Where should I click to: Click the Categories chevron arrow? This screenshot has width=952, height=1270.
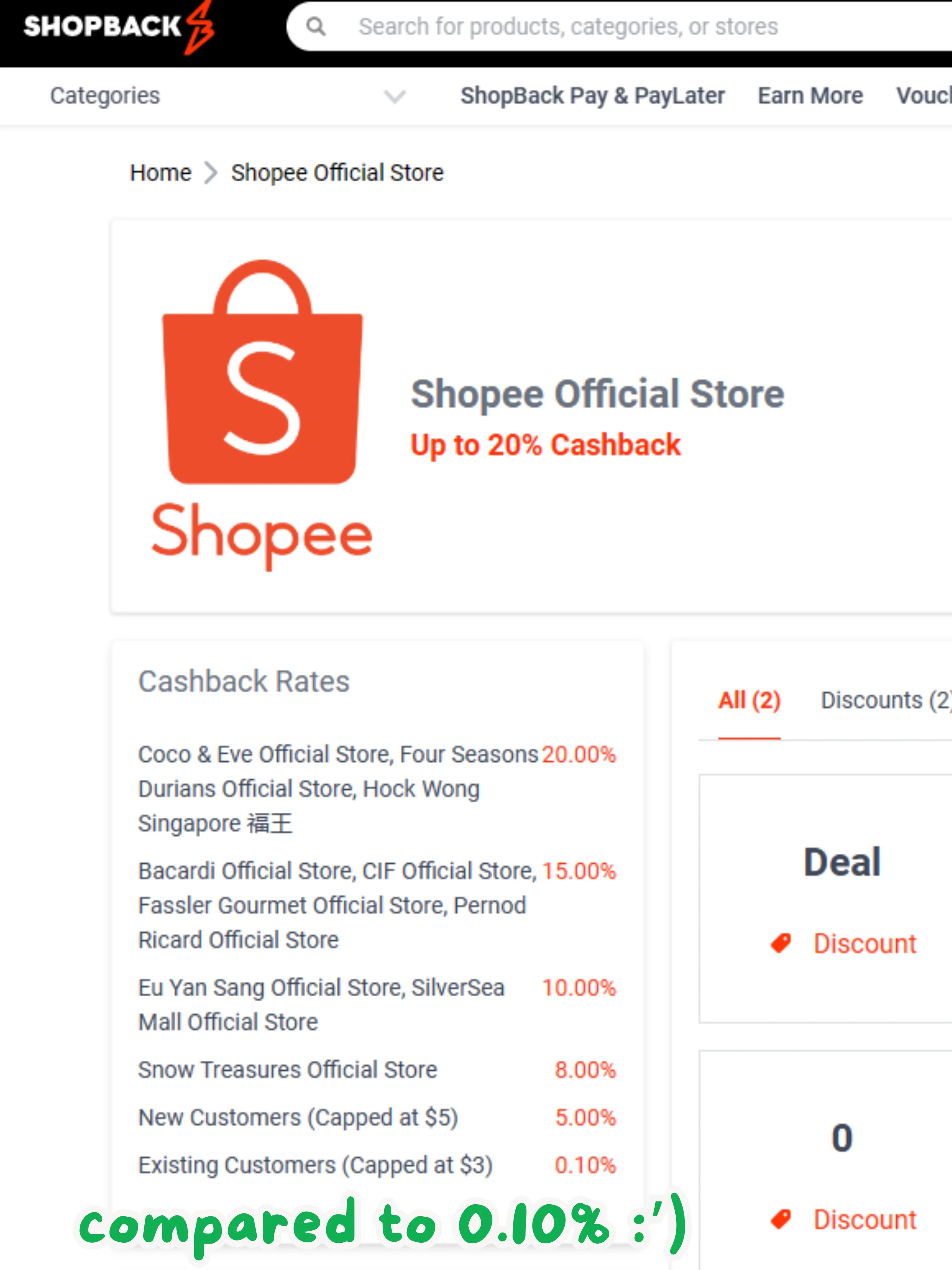click(395, 97)
